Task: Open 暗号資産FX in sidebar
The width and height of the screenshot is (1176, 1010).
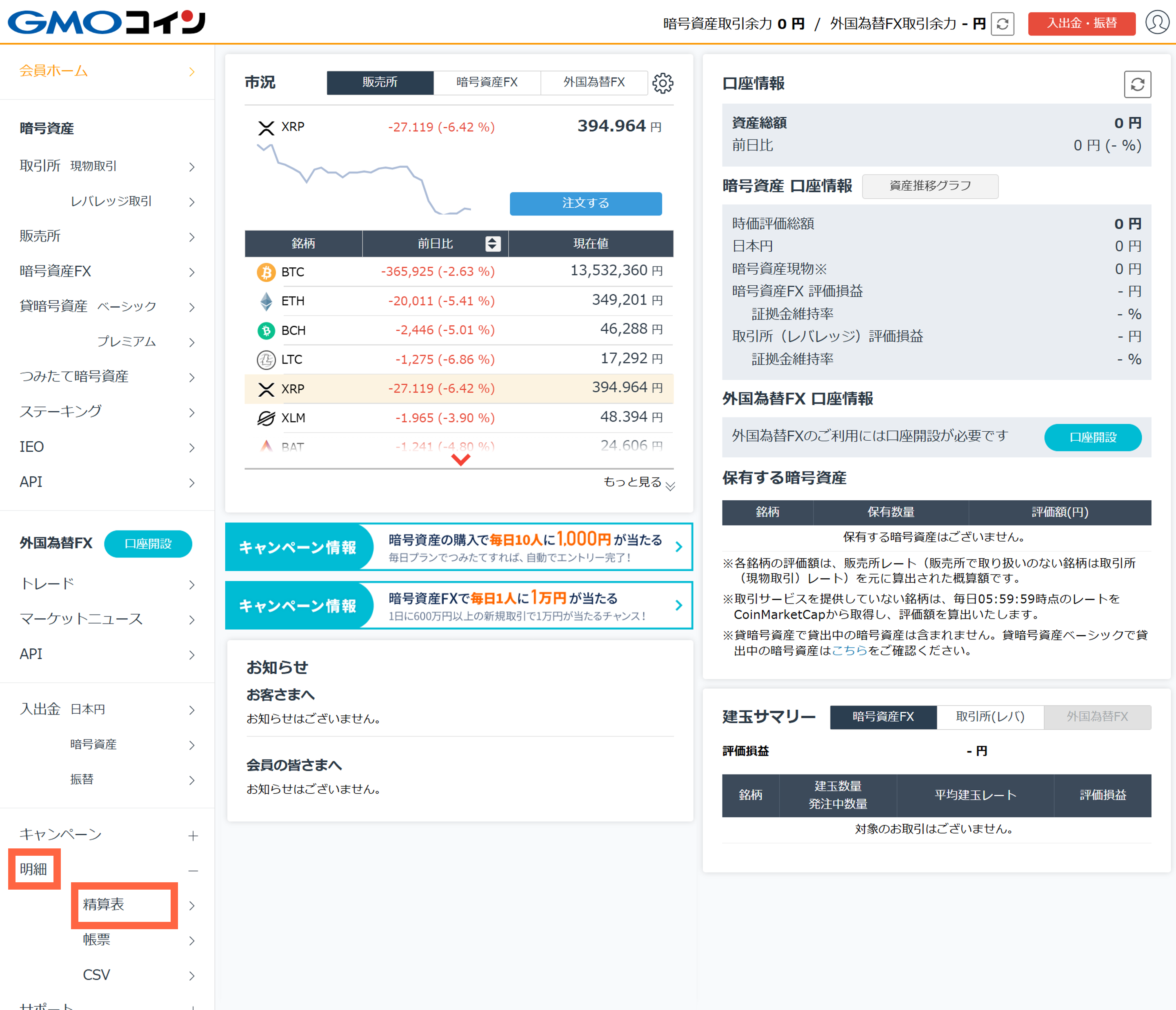Action: pos(107,272)
